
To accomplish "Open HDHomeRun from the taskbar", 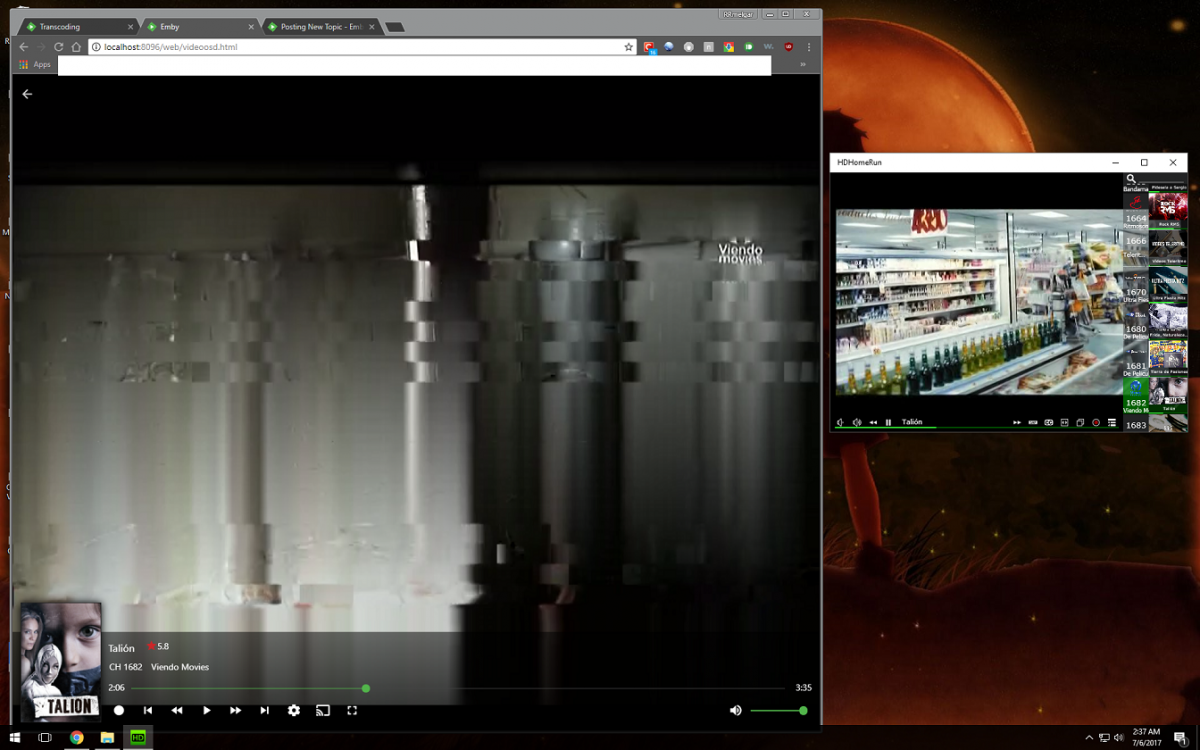I will coord(138,738).
